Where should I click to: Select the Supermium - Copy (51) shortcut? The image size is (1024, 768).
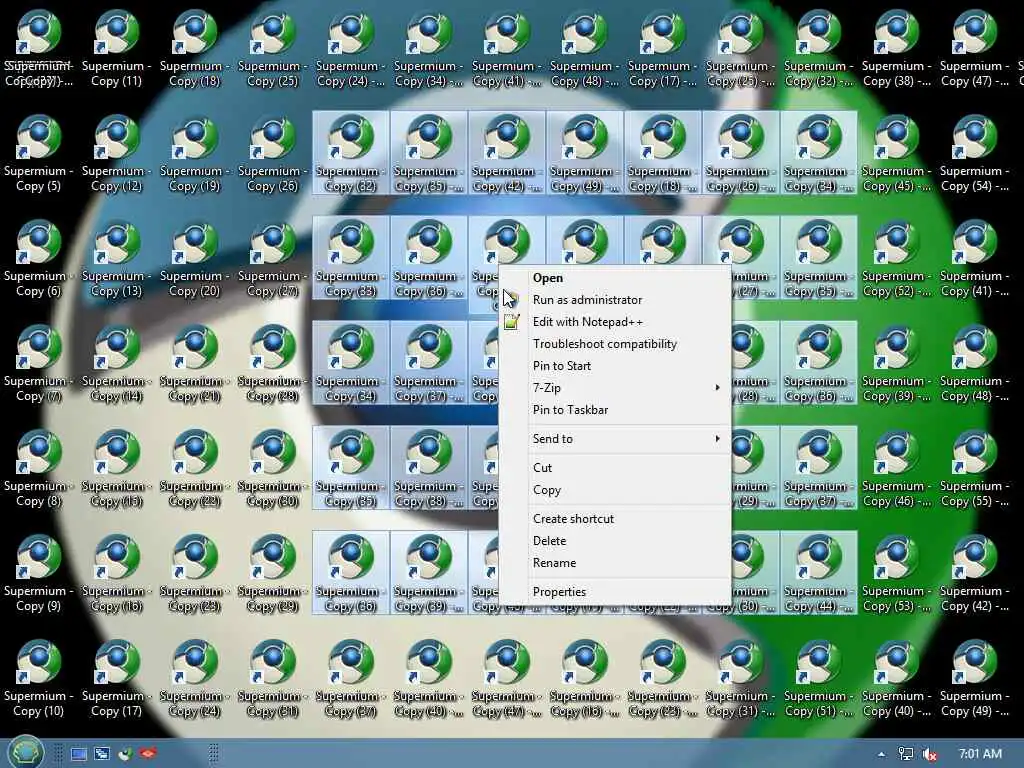coord(818,679)
